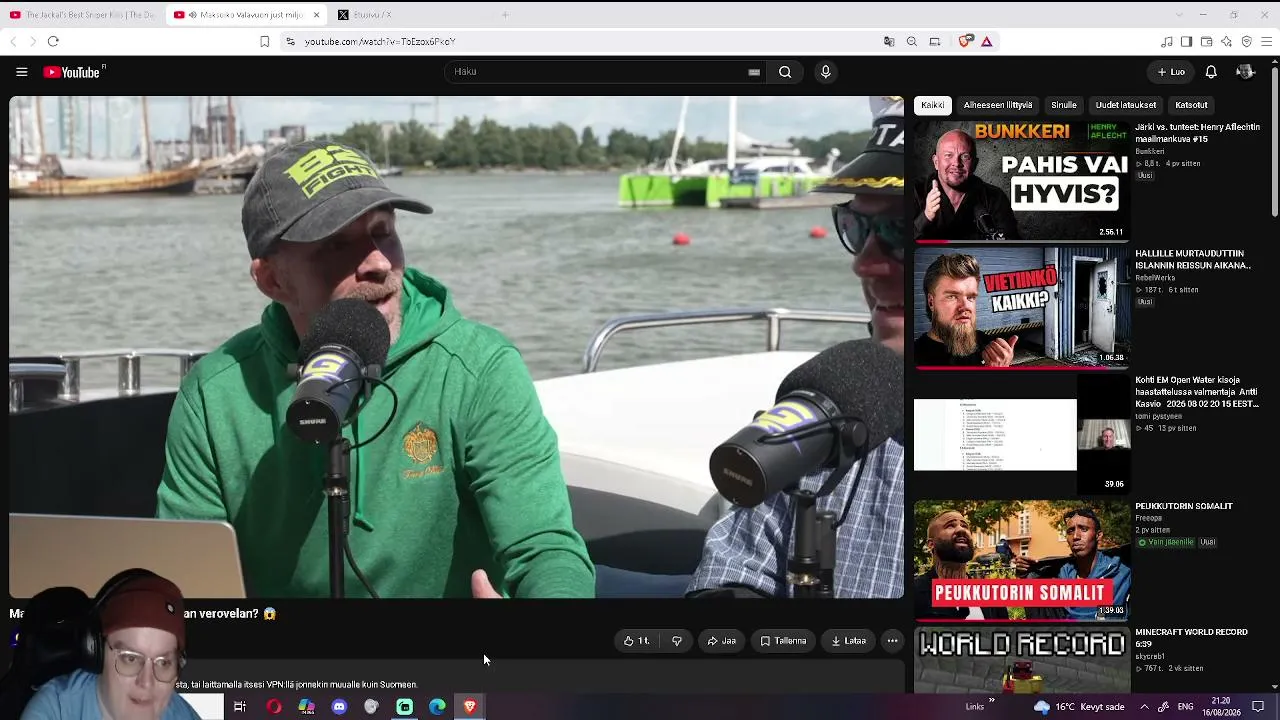Open the browser tab search dropdown
This screenshot has width=1280, height=720.
1179,15
